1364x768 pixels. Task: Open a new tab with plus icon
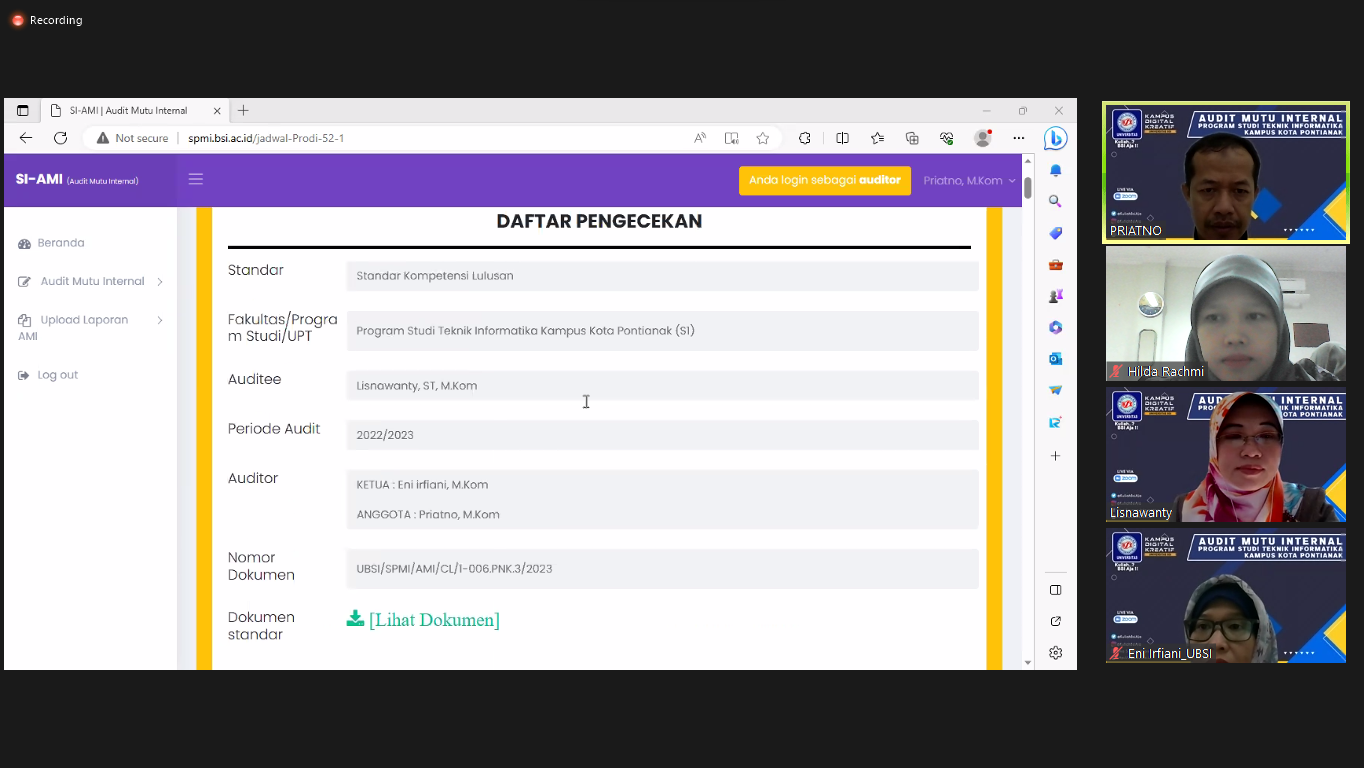click(x=243, y=111)
